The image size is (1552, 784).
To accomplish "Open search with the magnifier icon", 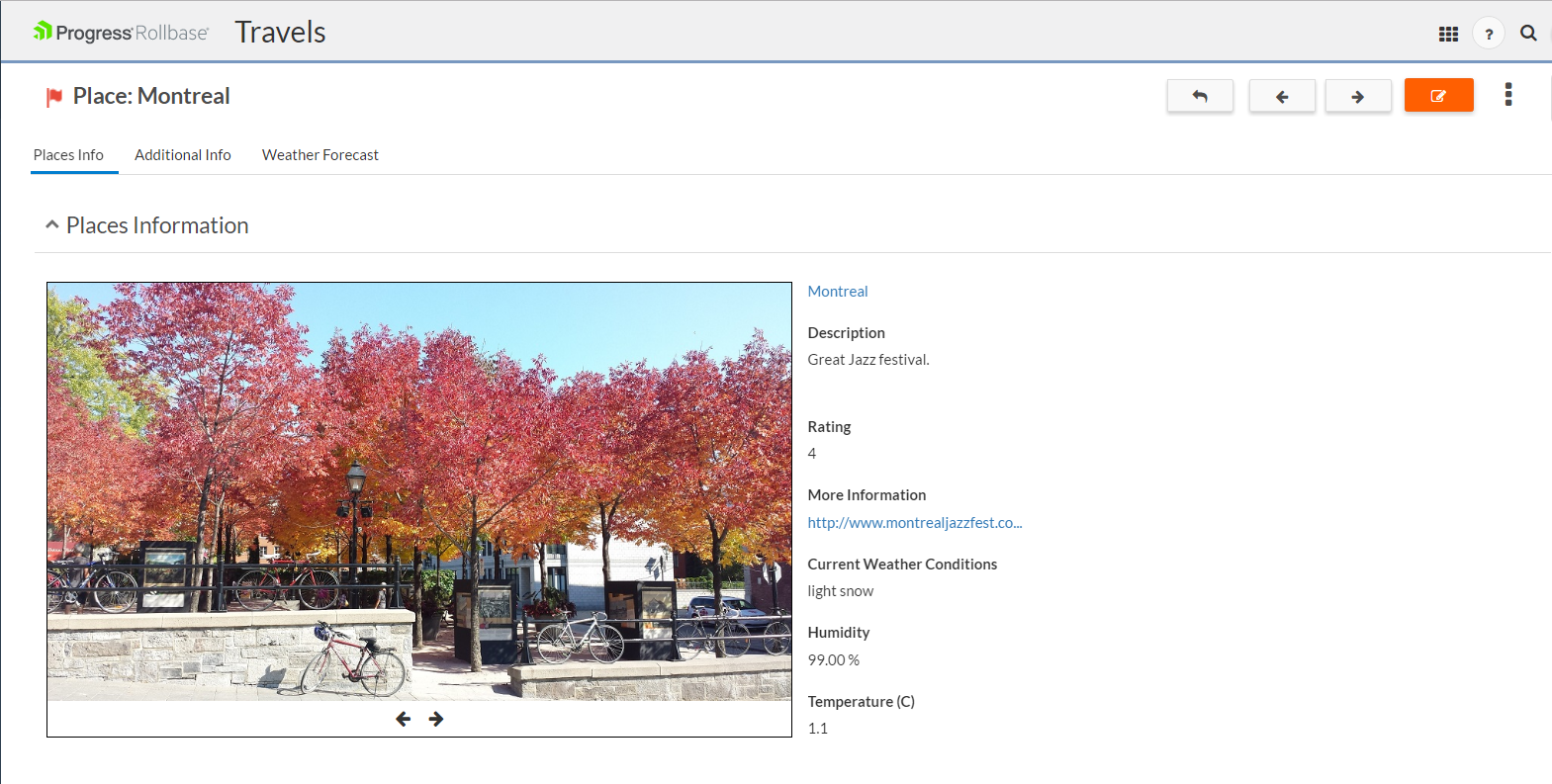I will (x=1528, y=33).
